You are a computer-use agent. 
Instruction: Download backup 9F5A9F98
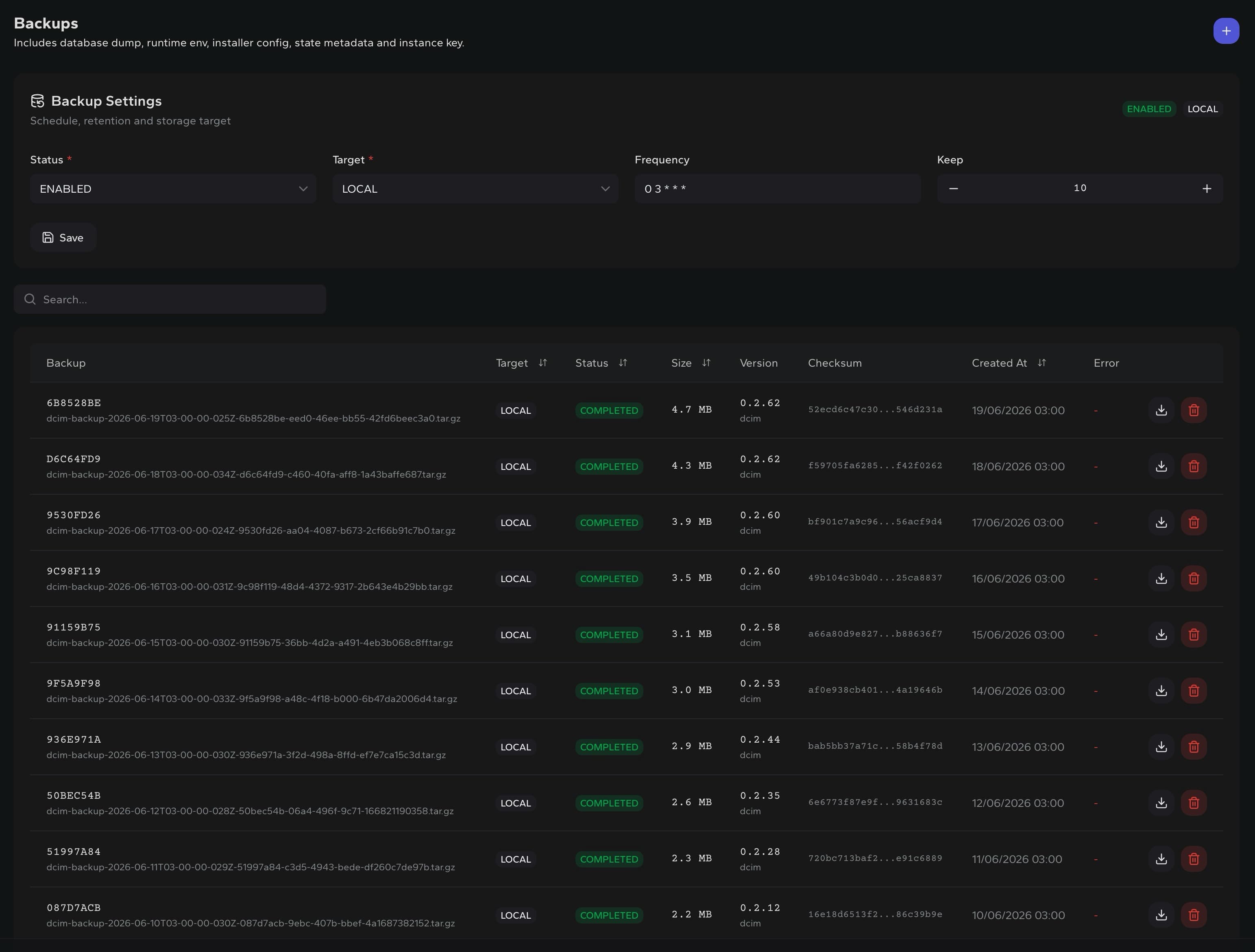1161,691
